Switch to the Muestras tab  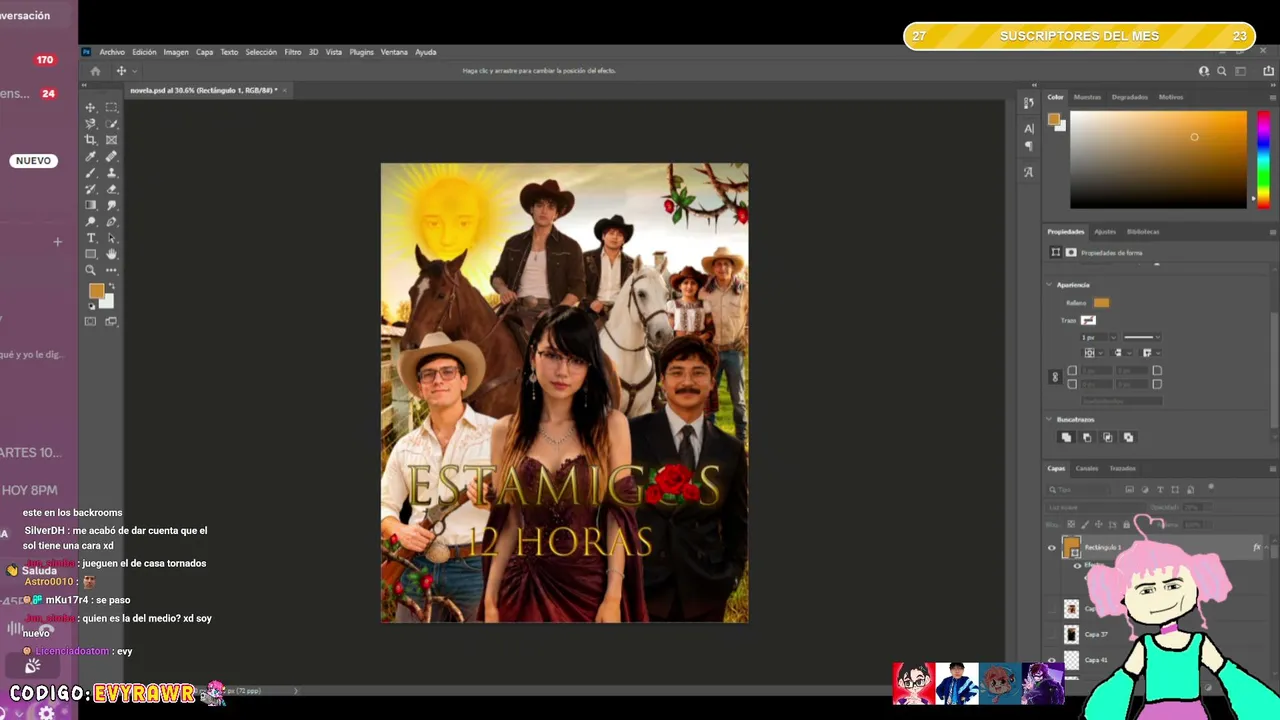pos(1087,97)
